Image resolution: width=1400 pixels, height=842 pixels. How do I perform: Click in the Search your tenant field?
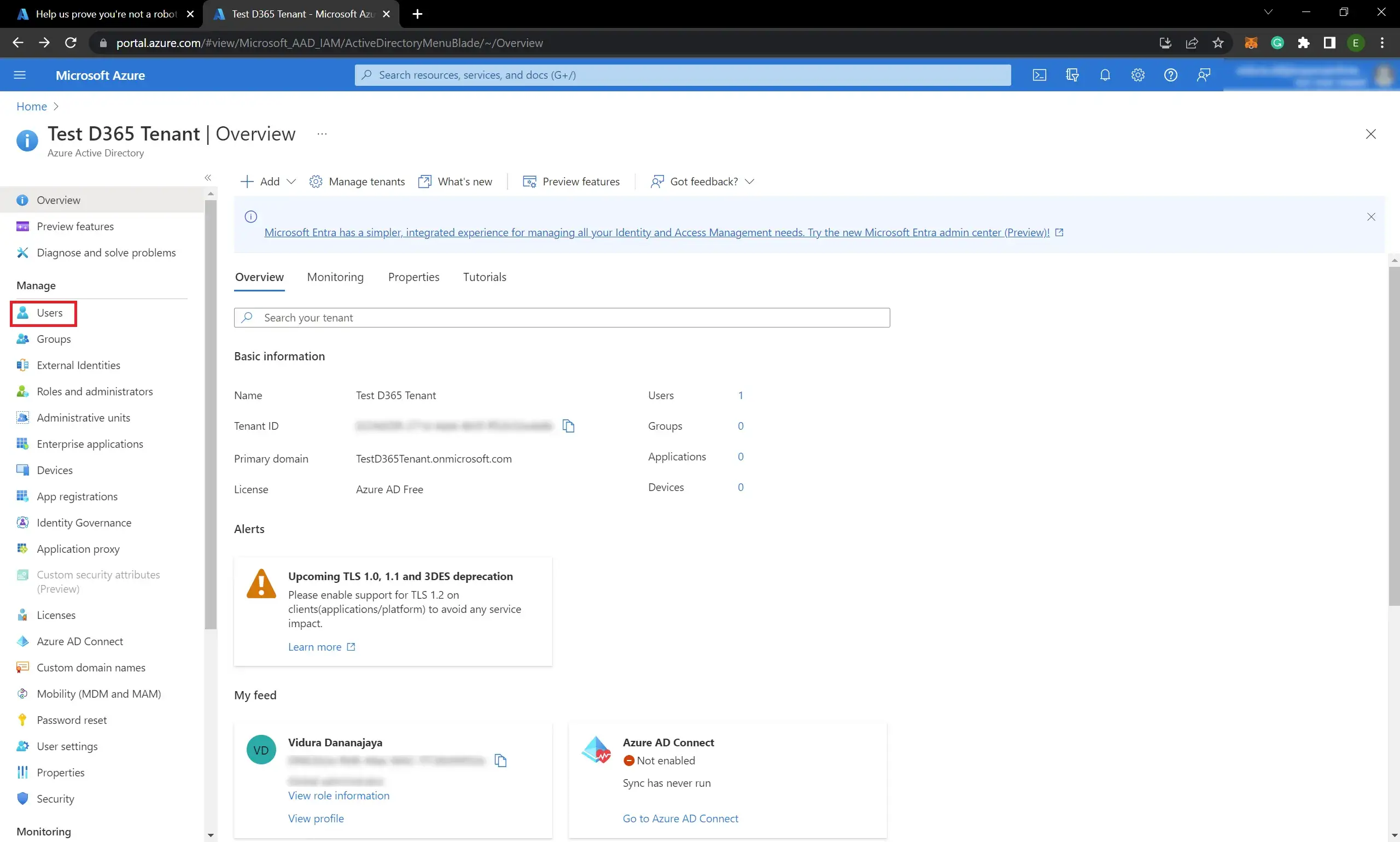[x=562, y=318]
